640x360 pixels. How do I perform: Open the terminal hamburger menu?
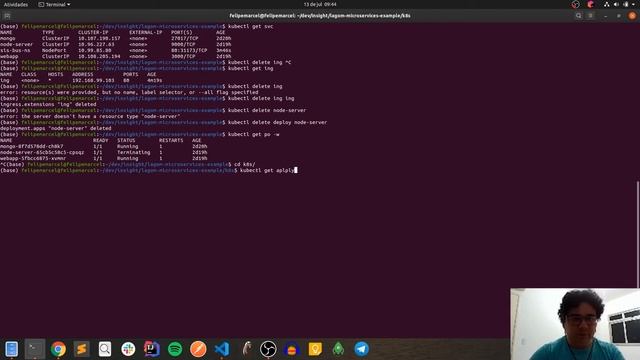click(590, 16)
